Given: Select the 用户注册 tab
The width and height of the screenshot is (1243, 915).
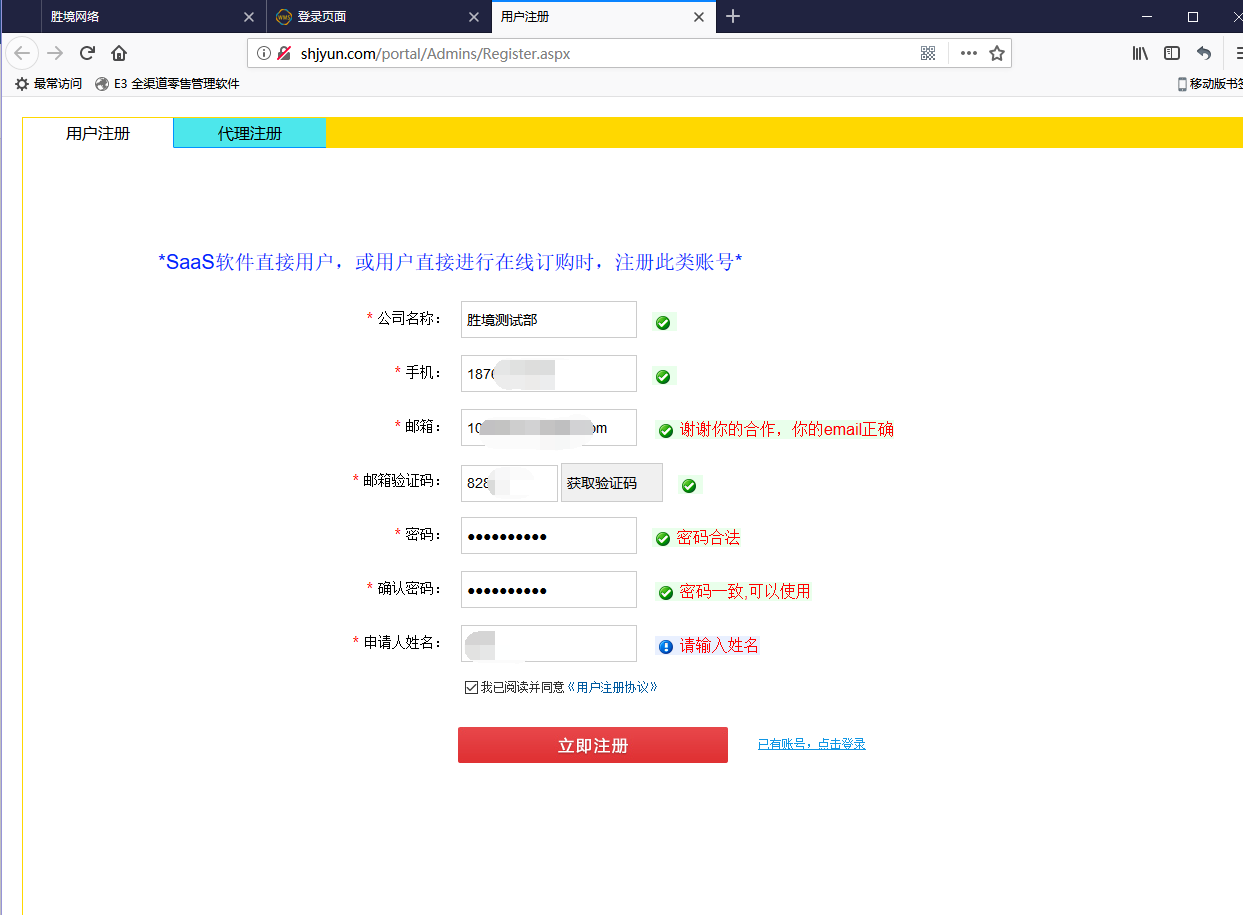Looking at the screenshot, I should [98, 133].
